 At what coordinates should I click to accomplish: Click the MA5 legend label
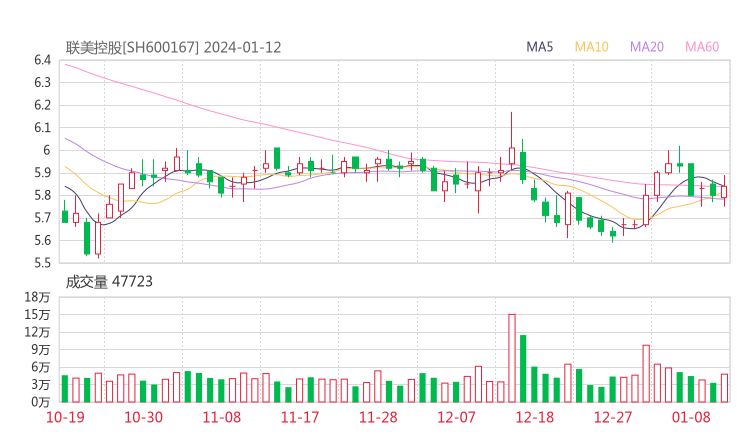coord(539,47)
